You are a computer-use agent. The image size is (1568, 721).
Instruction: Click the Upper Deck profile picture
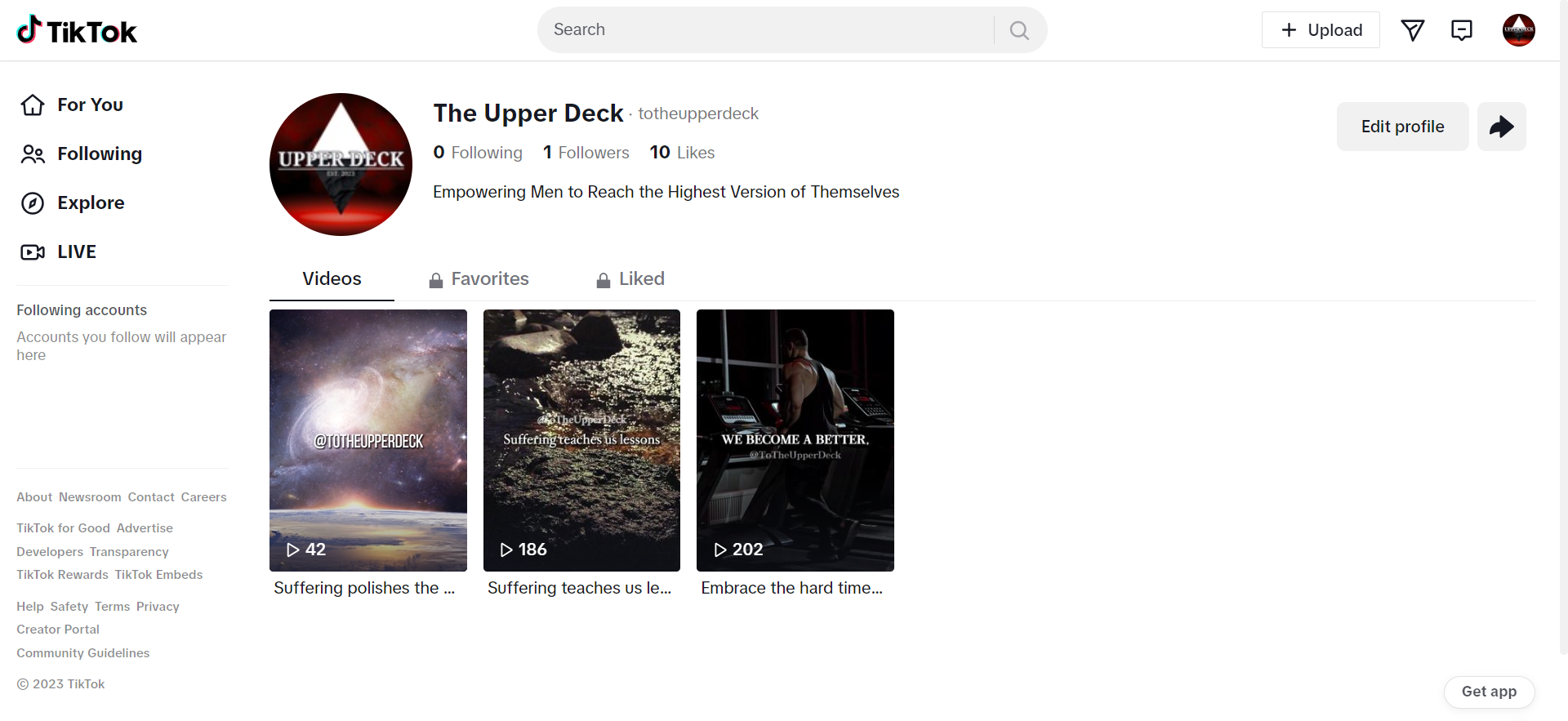[x=341, y=164]
